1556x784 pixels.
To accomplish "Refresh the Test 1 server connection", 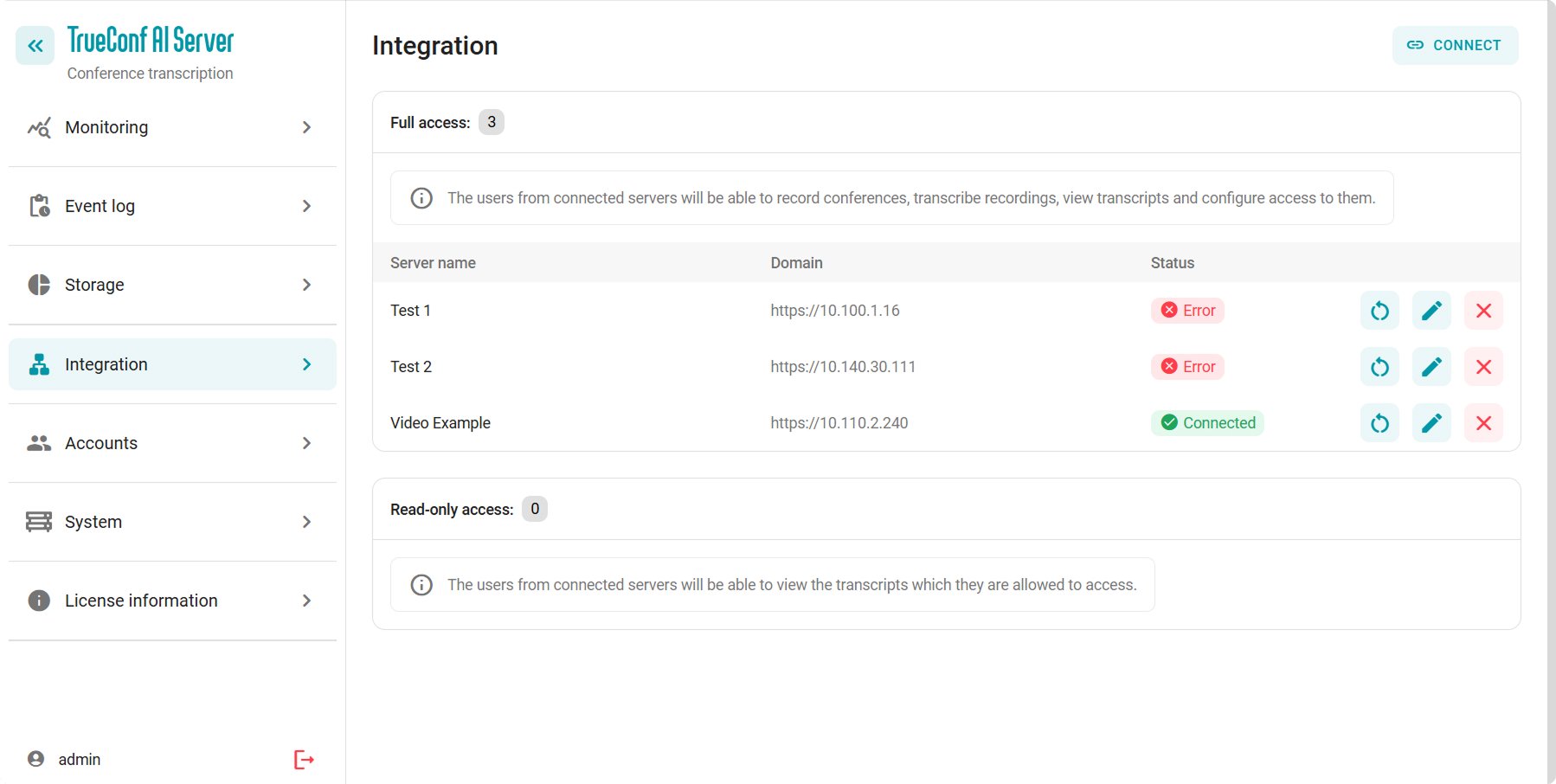I will tap(1379, 311).
